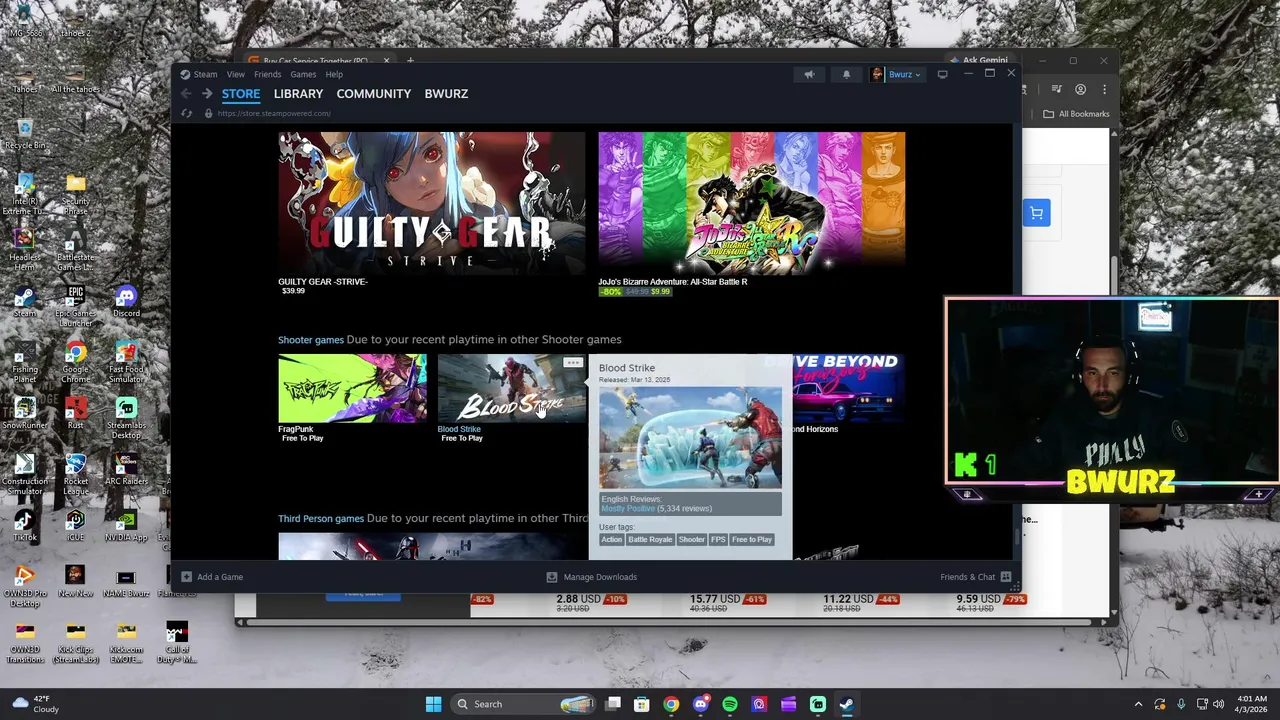The height and width of the screenshot is (720, 1280).
Task: Open the Friends menu in Steam
Action: [267, 74]
